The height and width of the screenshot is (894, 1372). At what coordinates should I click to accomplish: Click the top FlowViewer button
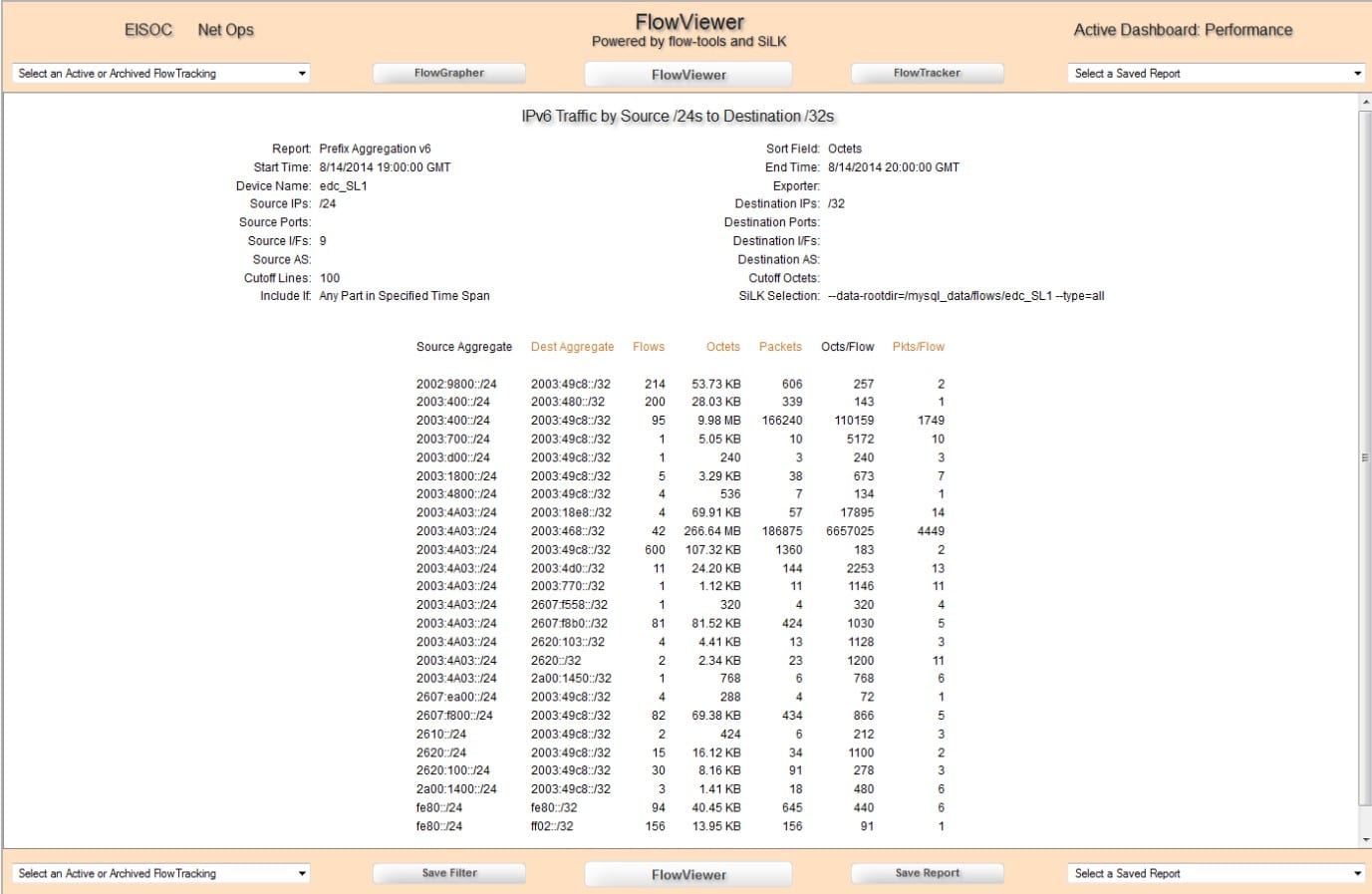(687, 74)
